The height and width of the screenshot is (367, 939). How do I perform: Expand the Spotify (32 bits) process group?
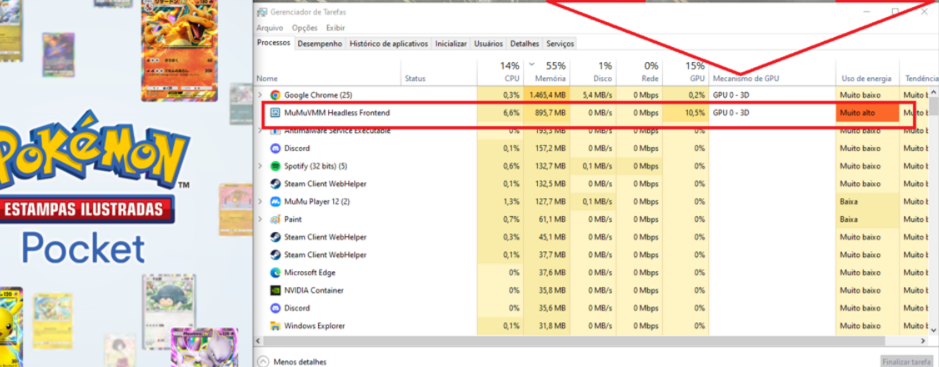click(x=260, y=166)
